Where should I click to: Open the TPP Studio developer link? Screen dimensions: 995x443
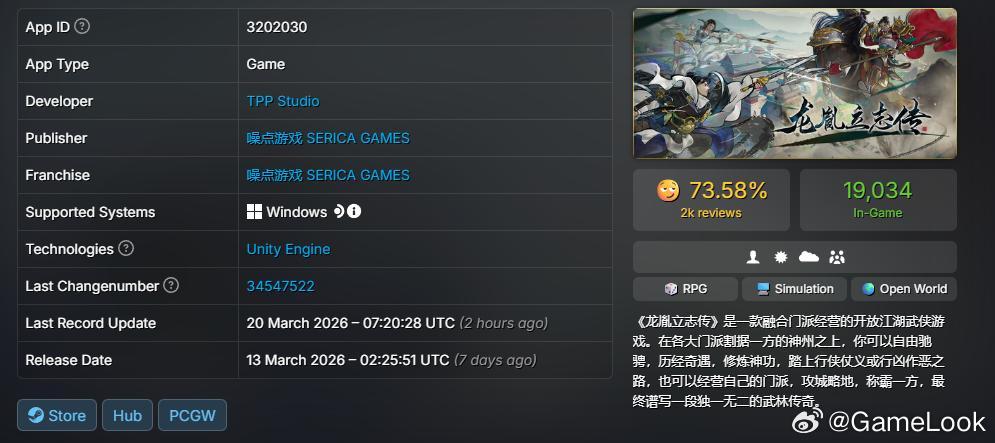click(x=283, y=101)
